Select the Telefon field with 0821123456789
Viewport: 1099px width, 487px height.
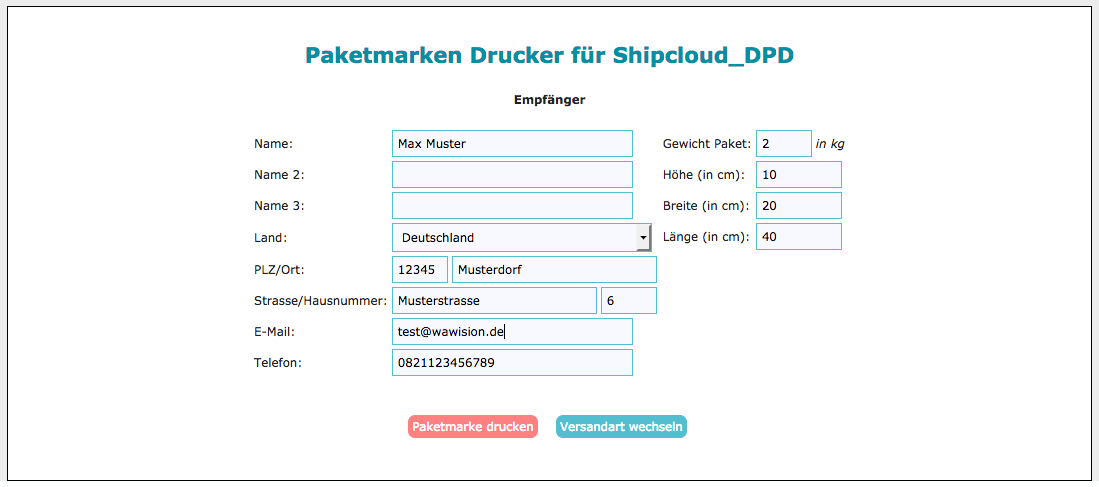pyautogui.click(x=512, y=363)
